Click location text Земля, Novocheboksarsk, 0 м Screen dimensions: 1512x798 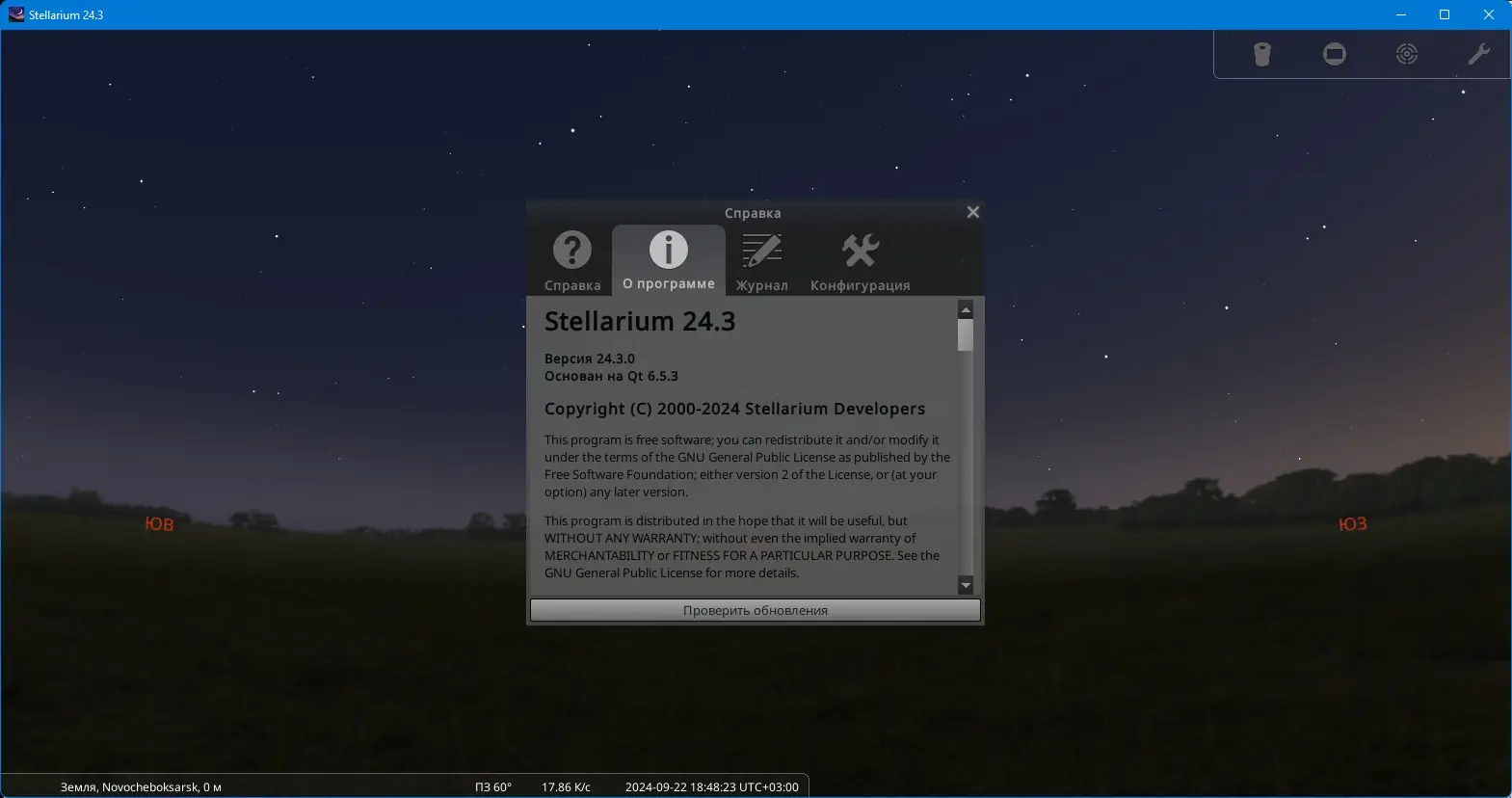click(141, 786)
